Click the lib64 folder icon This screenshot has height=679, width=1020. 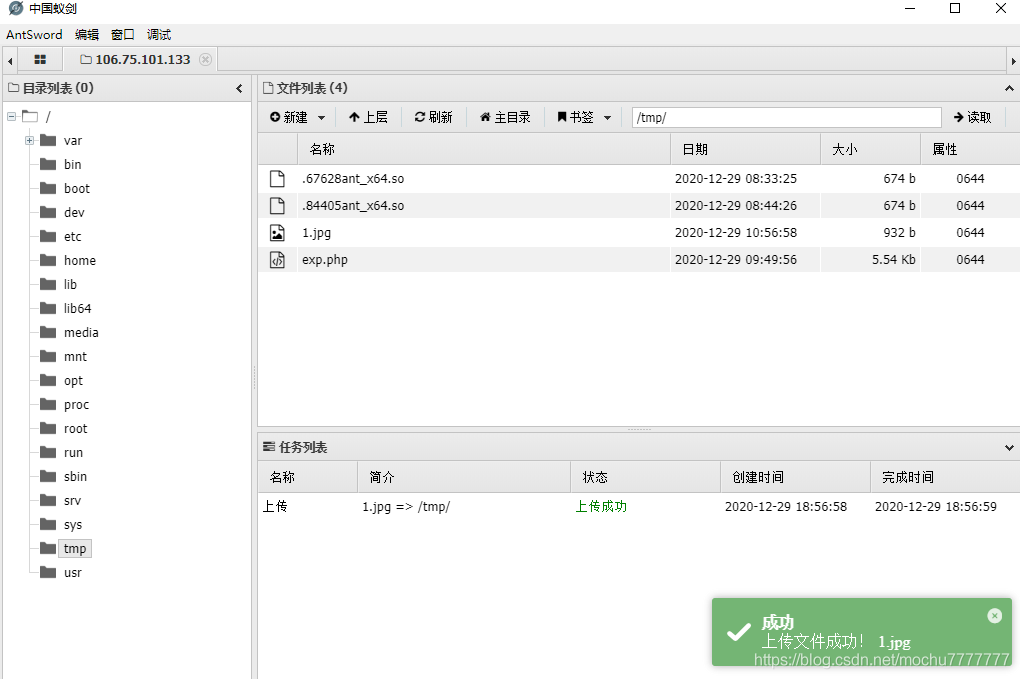[x=48, y=308]
